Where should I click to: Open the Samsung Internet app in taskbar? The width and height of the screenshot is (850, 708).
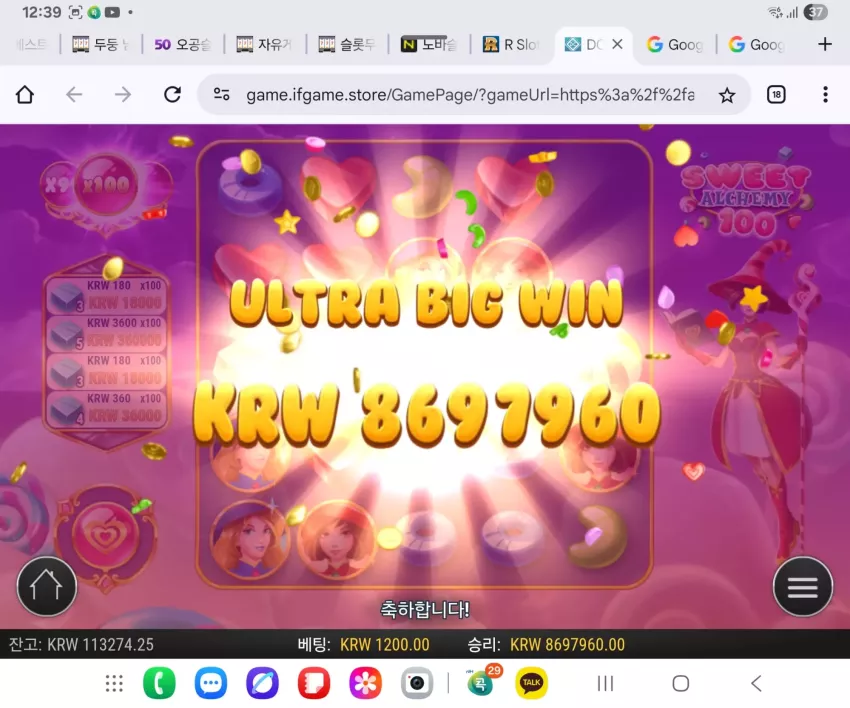pos(262,683)
